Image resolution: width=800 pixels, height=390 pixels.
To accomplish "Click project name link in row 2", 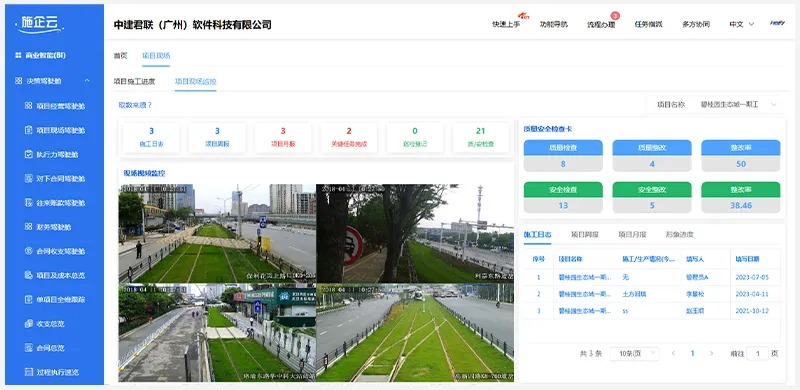I will [585, 294].
